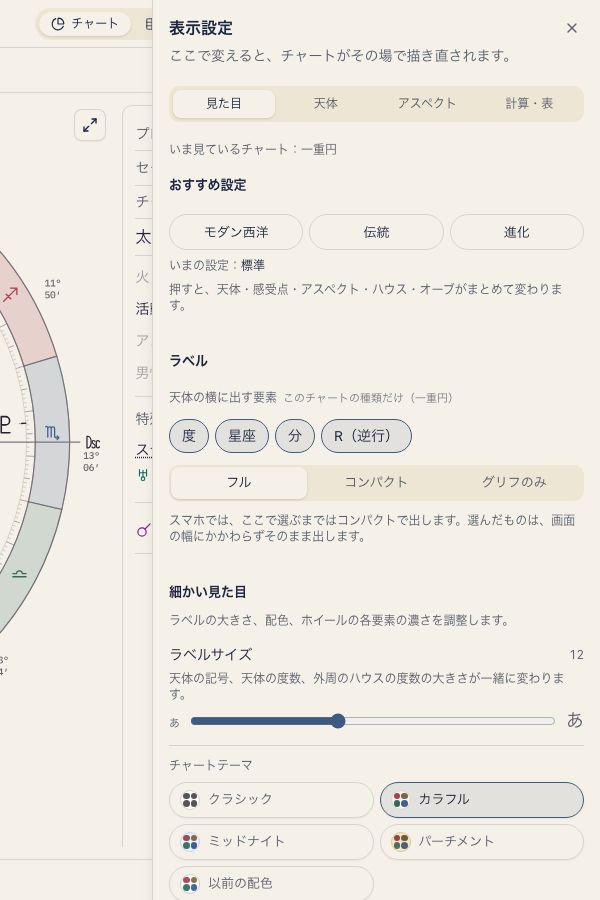Click the Sagittarius glyph on the chart wheel
The width and height of the screenshot is (600, 900).
pyautogui.click(x=10, y=294)
